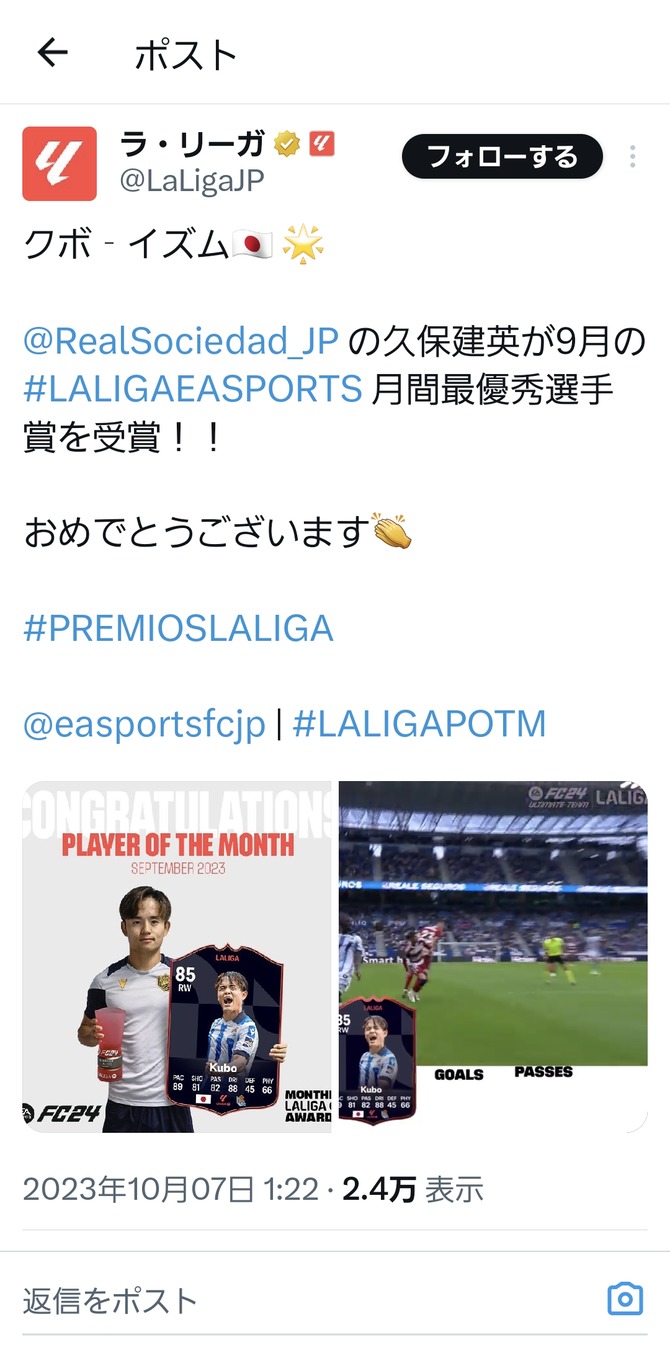Tap the @LaLigaJP handle
Screen dimensions: 670x1345
pos(192,182)
